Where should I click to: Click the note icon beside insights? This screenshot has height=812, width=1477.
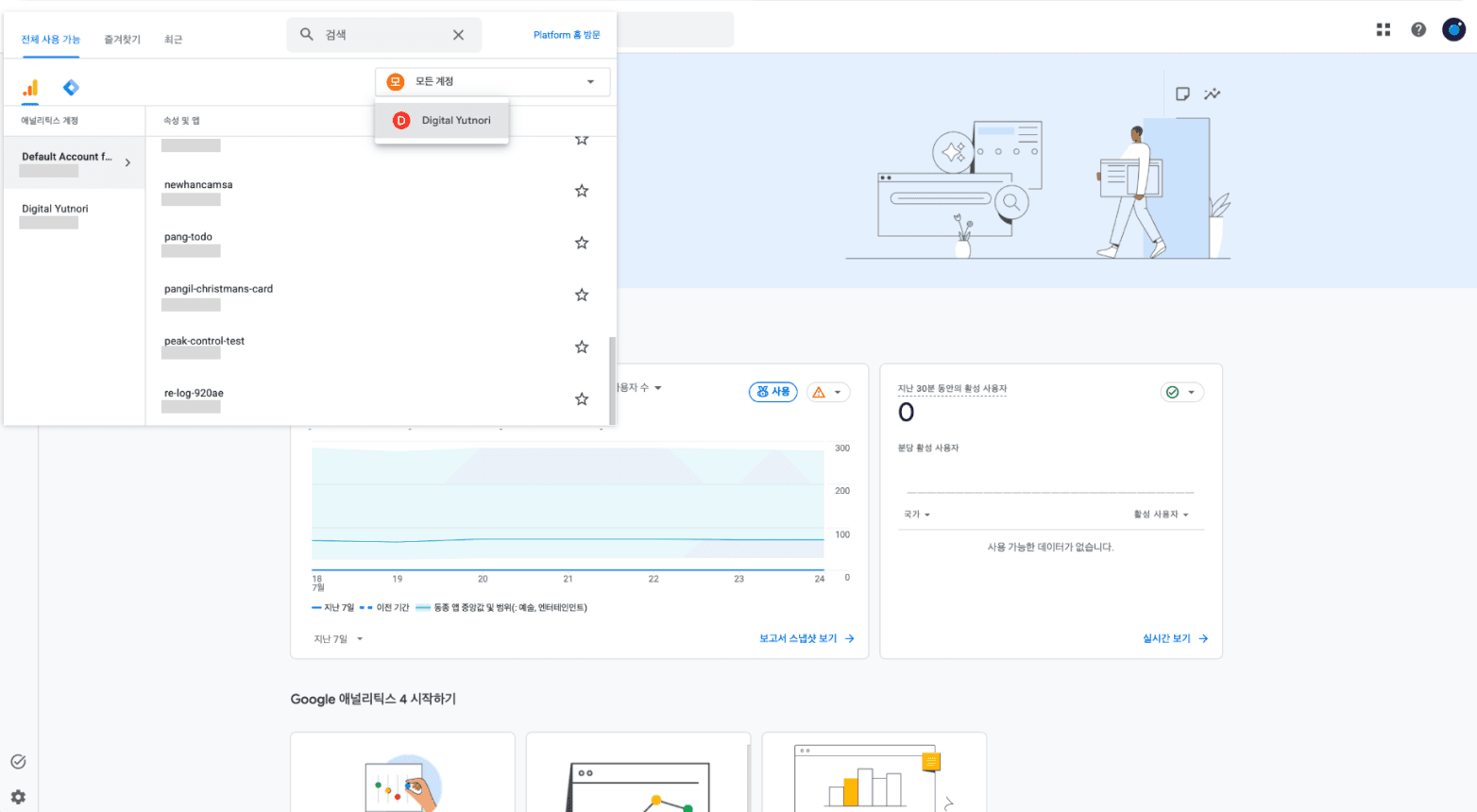click(x=1182, y=93)
